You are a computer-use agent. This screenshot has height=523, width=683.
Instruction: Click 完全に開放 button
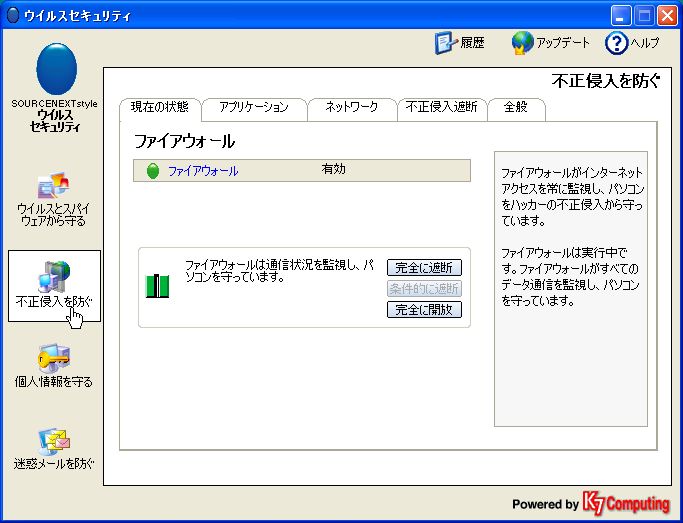pyautogui.click(x=424, y=310)
